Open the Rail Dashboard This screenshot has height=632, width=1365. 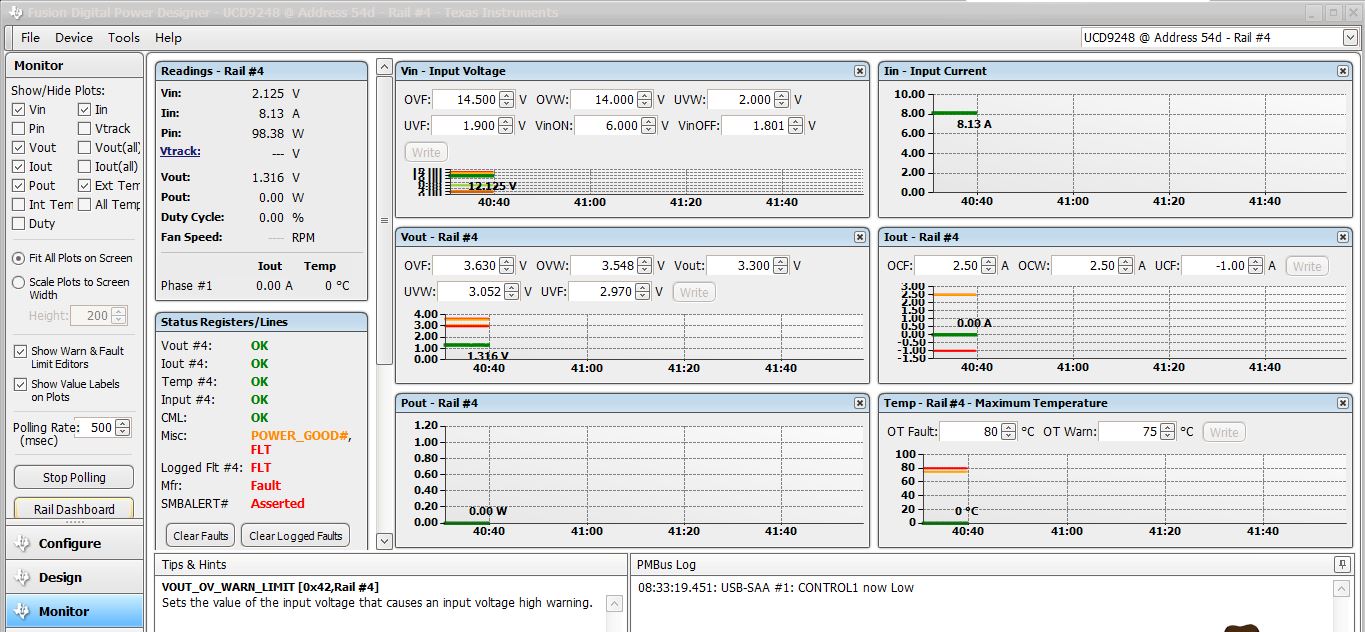click(74, 509)
